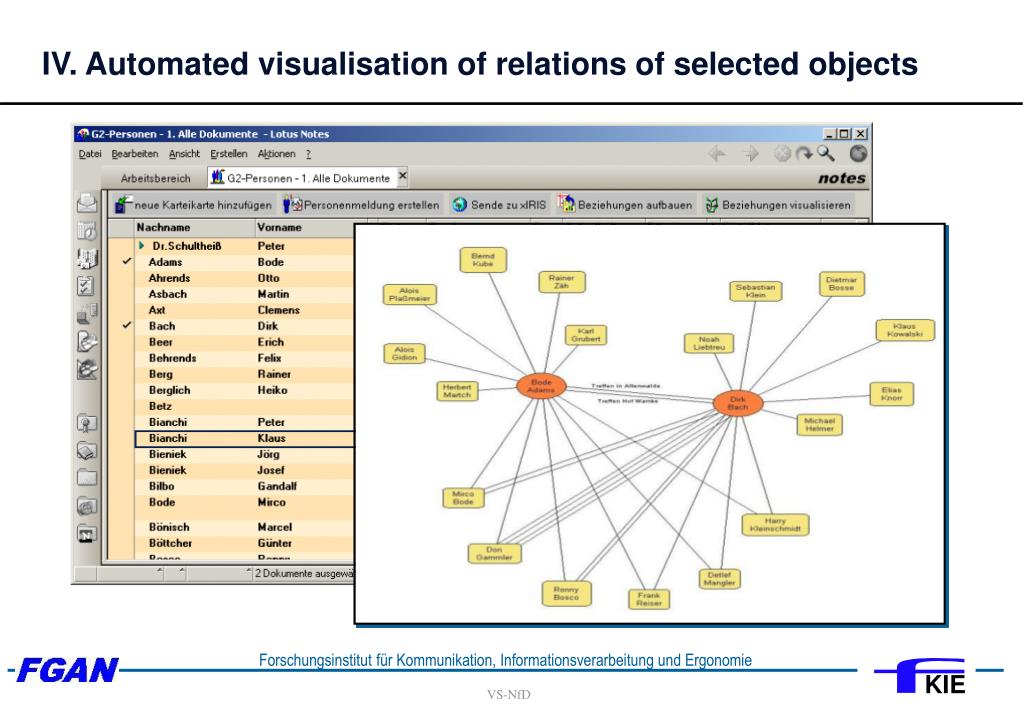Click the orange Bode Adams graph node
Screen dimensions: 1023x708
tap(541, 386)
